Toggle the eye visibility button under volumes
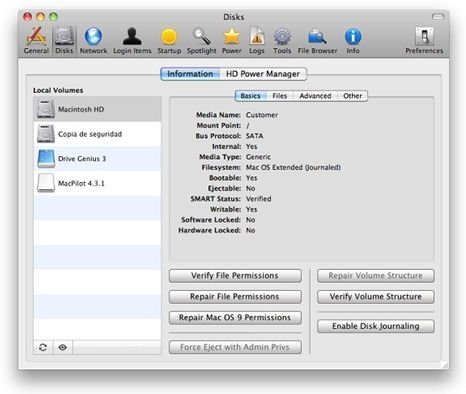The width and height of the screenshot is (466, 394). pos(62,347)
